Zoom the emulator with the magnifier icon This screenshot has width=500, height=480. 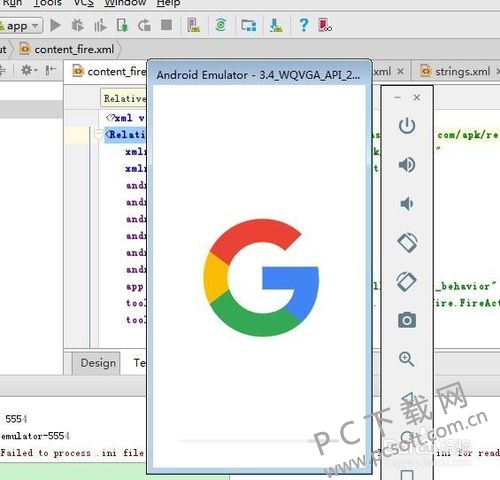(x=407, y=359)
